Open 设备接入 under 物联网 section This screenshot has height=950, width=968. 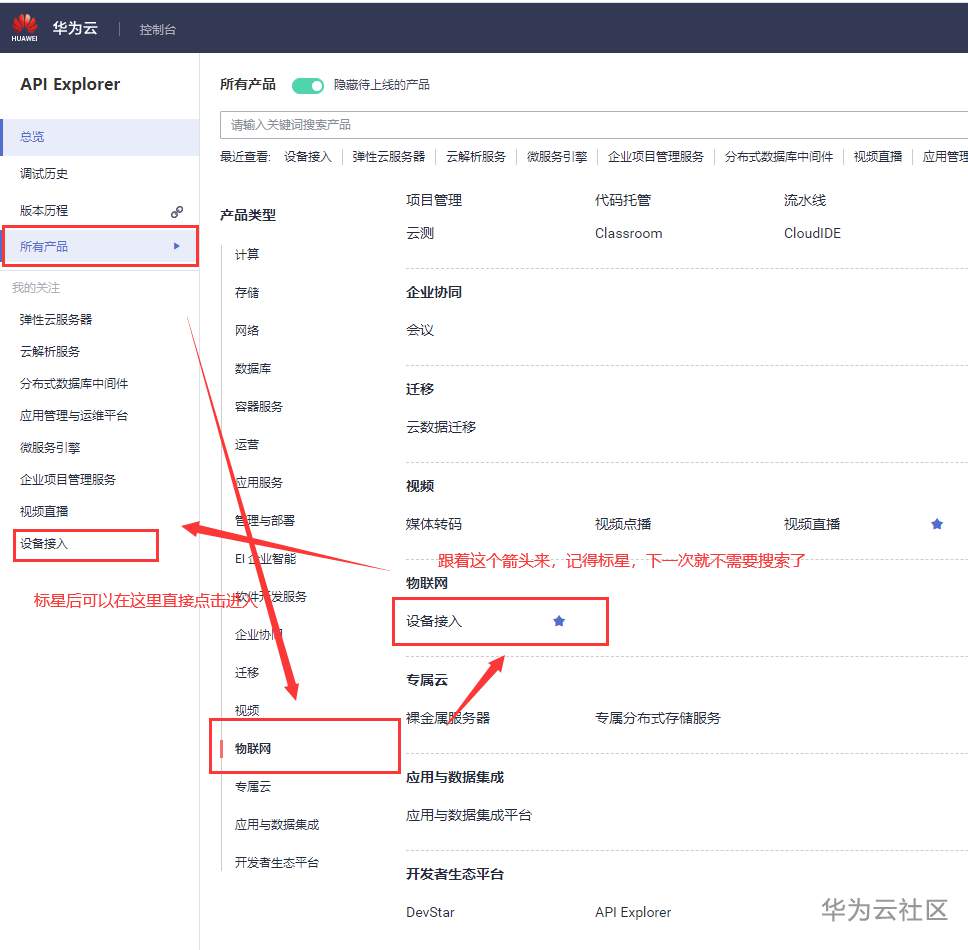click(434, 621)
